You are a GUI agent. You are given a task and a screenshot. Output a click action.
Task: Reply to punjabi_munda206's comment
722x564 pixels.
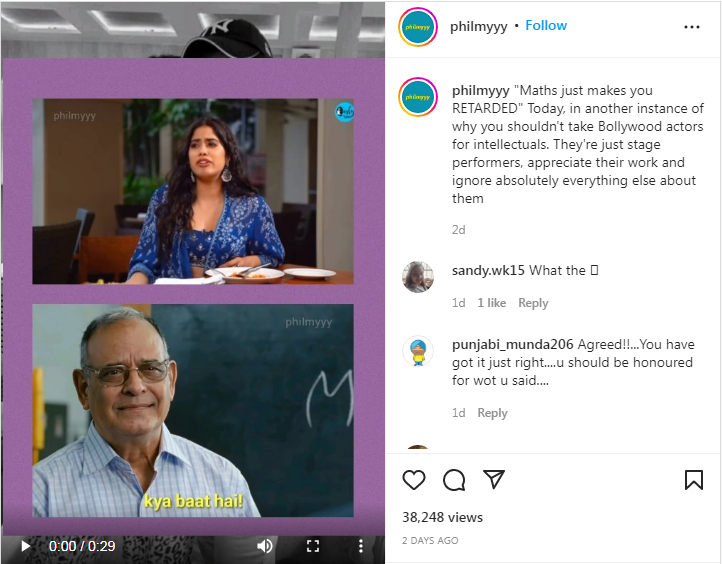click(492, 413)
